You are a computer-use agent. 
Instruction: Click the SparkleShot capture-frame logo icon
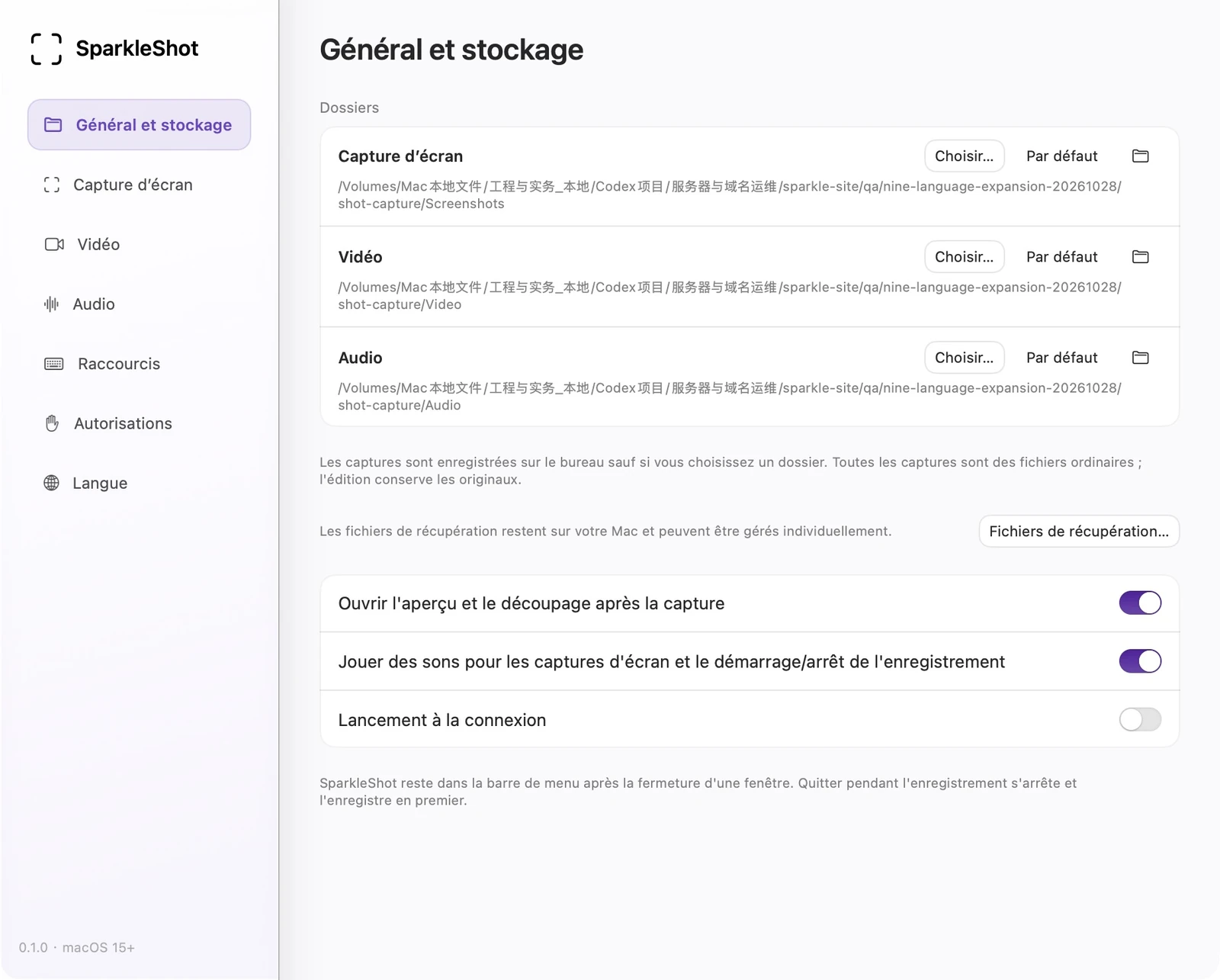46,49
